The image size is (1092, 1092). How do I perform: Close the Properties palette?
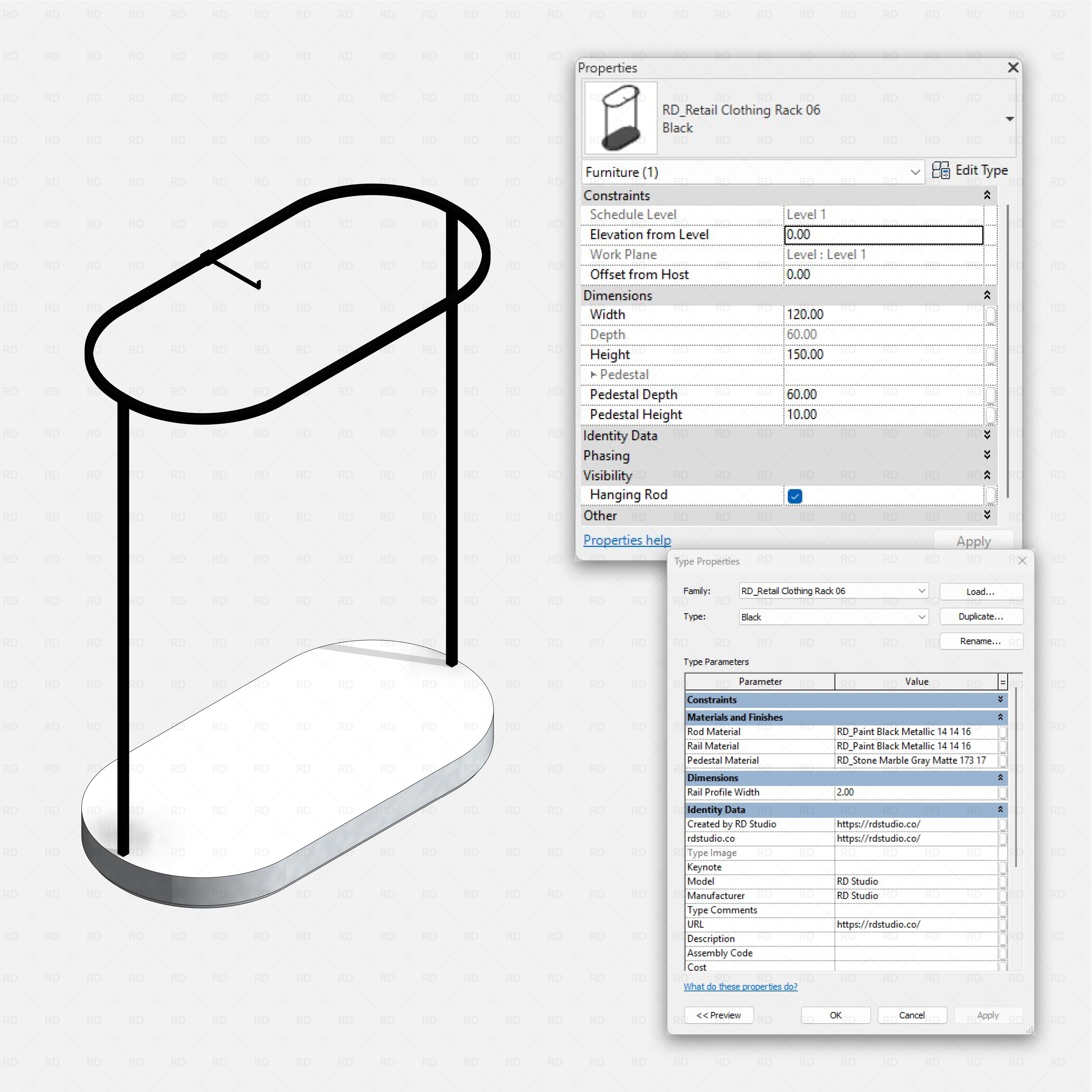(x=1013, y=68)
